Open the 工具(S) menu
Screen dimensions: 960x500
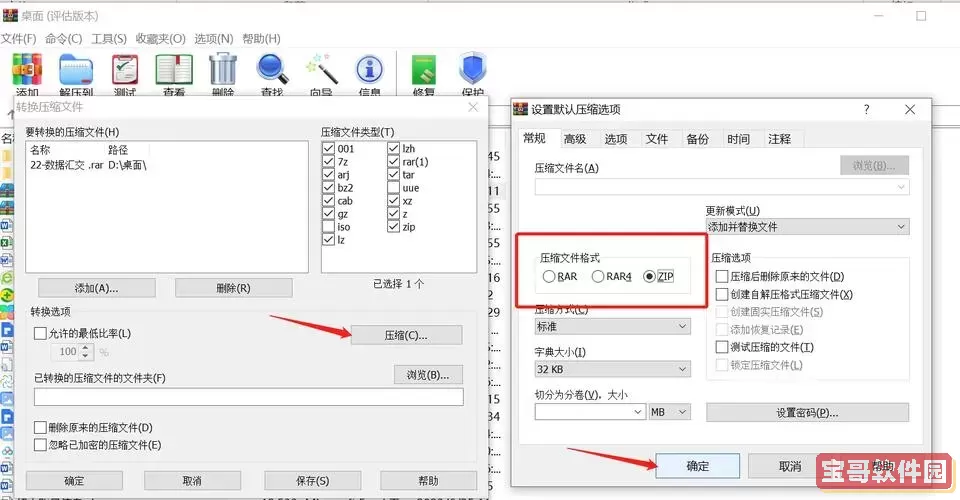coord(109,39)
